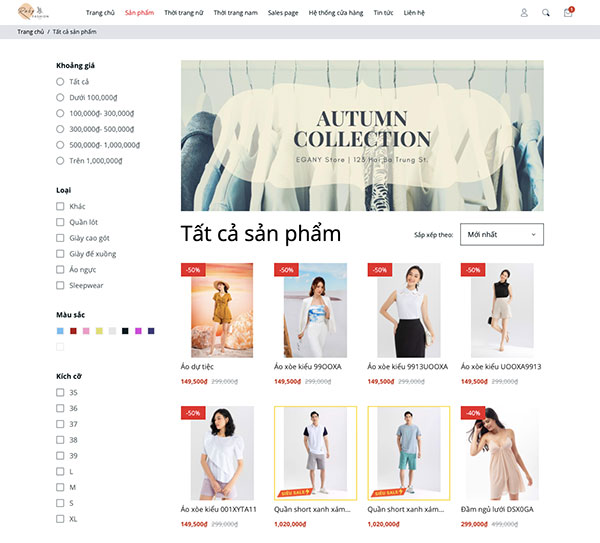
Task: Click the search magnifier icon
Action: (546, 13)
